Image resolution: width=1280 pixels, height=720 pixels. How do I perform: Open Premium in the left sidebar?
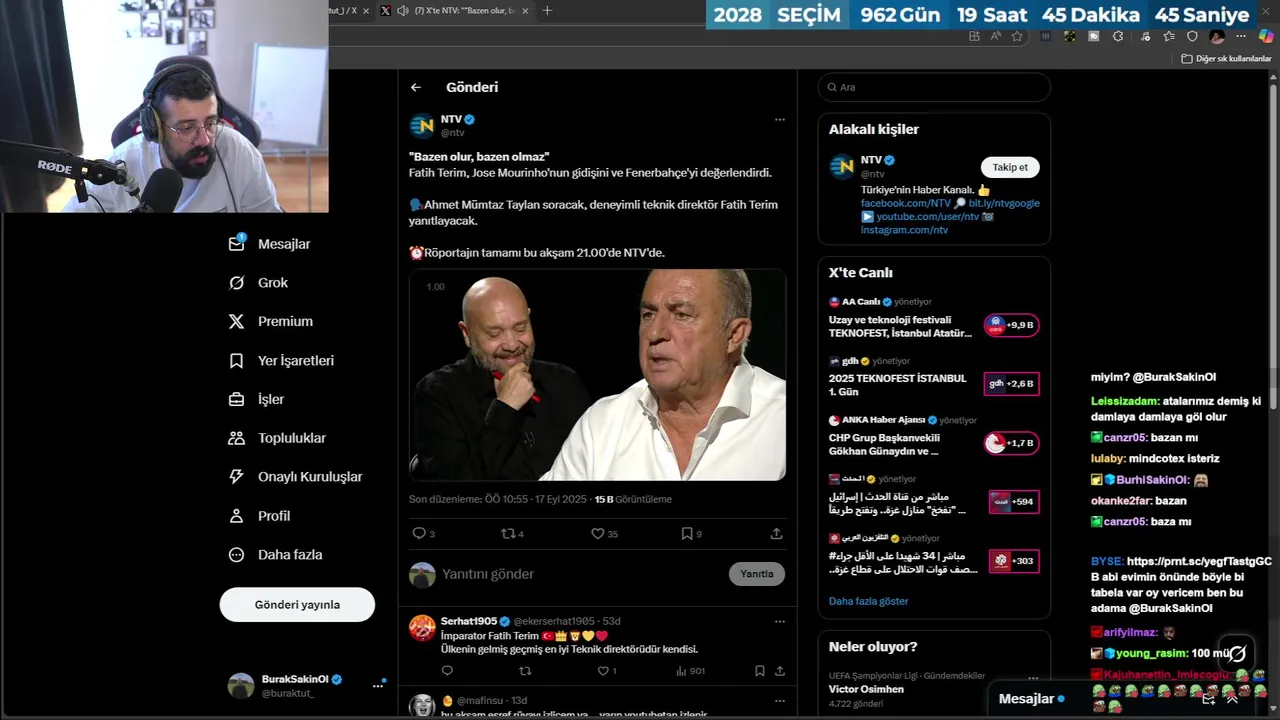tap(270, 322)
